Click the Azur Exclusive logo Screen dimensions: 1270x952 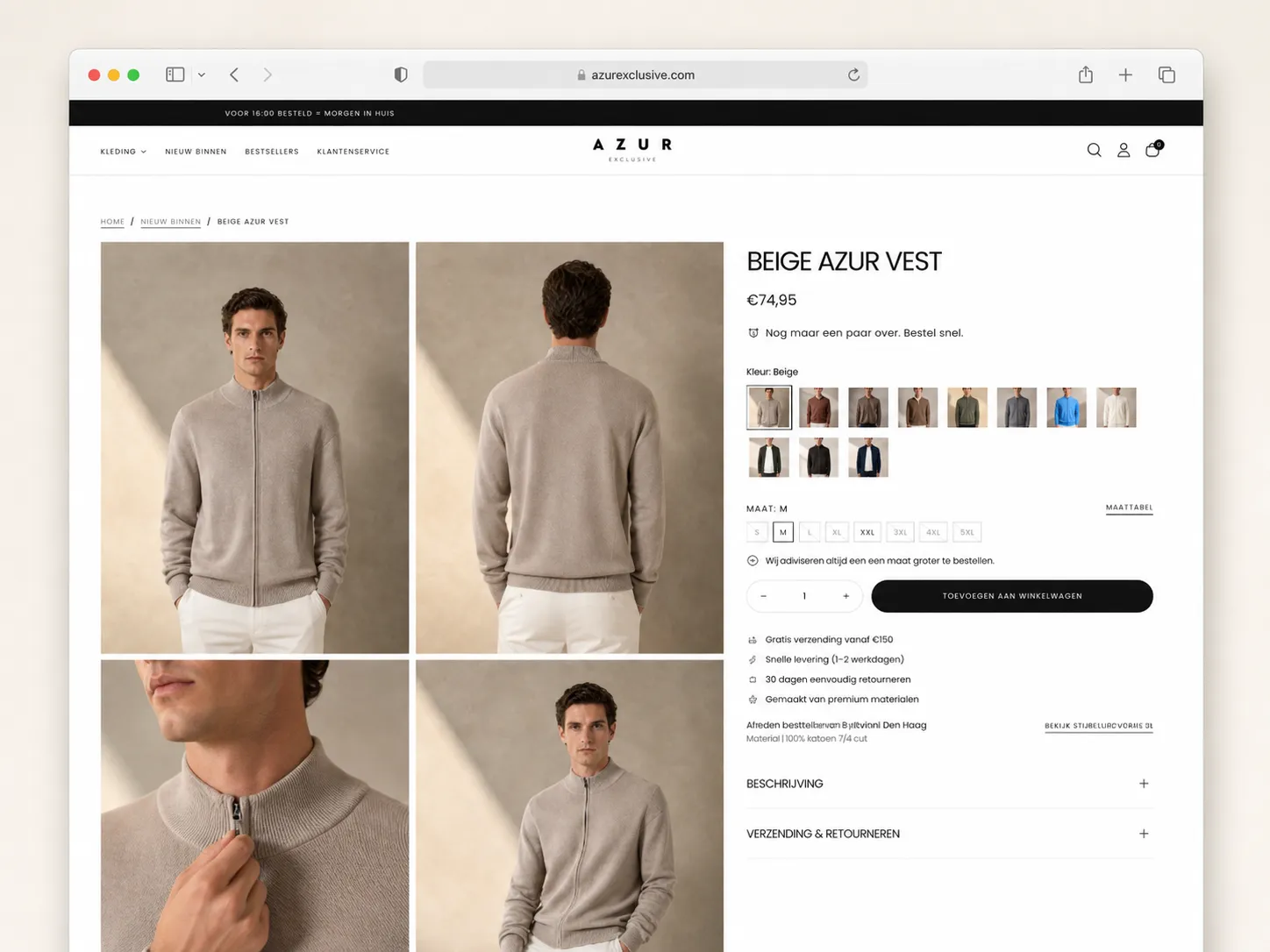632,149
